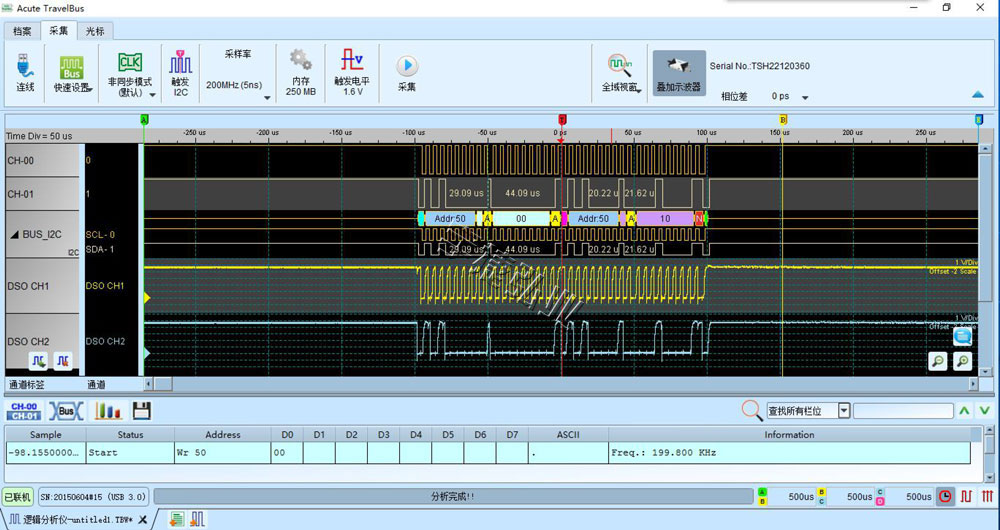Open the 内存 250 MB memory setting
1000x530 pixels.
pos(300,73)
